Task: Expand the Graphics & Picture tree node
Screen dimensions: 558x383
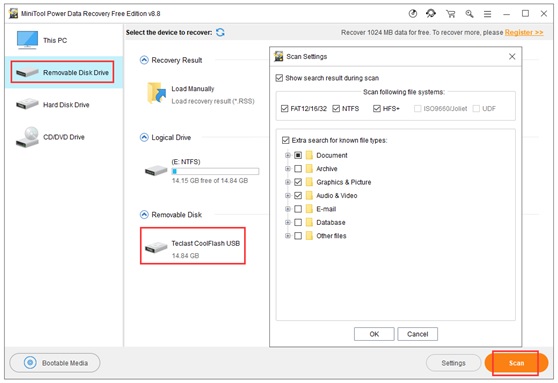Action: point(288,182)
